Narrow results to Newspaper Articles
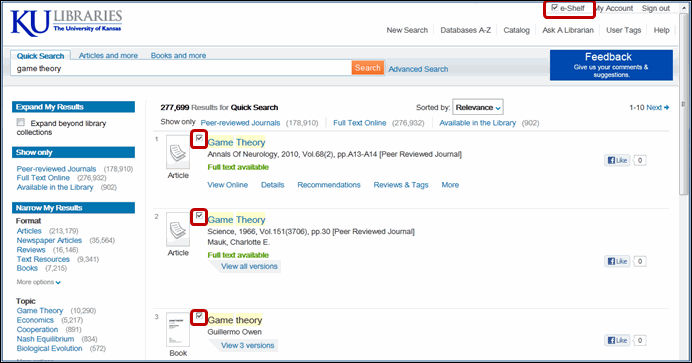This screenshot has width=692, height=363. pyautogui.click(x=49, y=240)
